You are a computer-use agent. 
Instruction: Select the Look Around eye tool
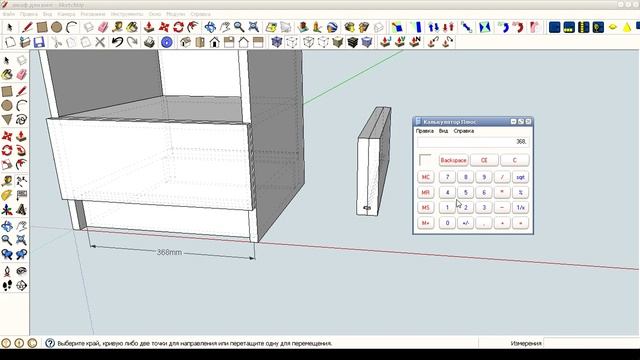point(21,271)
